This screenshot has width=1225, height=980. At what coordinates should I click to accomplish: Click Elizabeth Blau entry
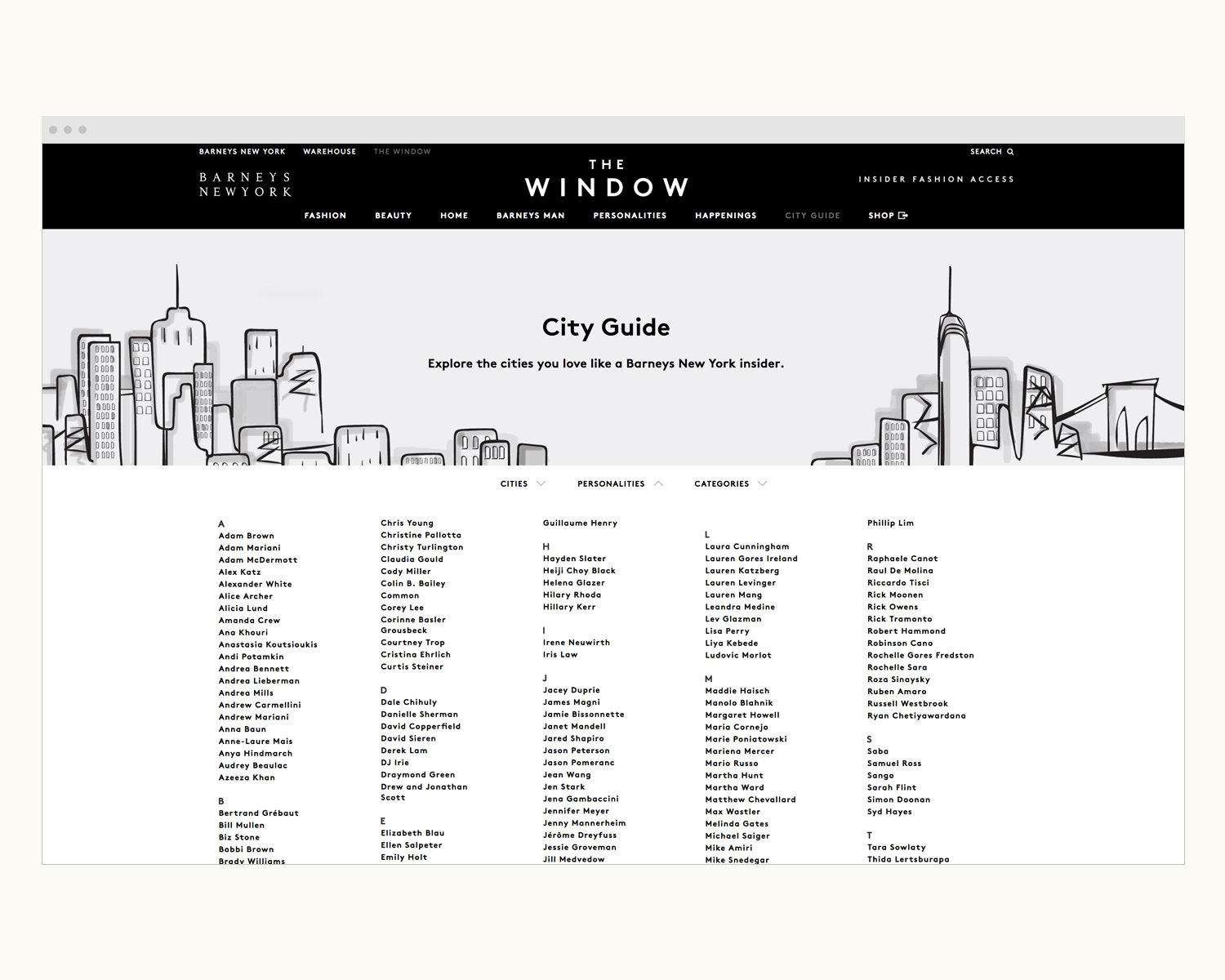point(412,833)
